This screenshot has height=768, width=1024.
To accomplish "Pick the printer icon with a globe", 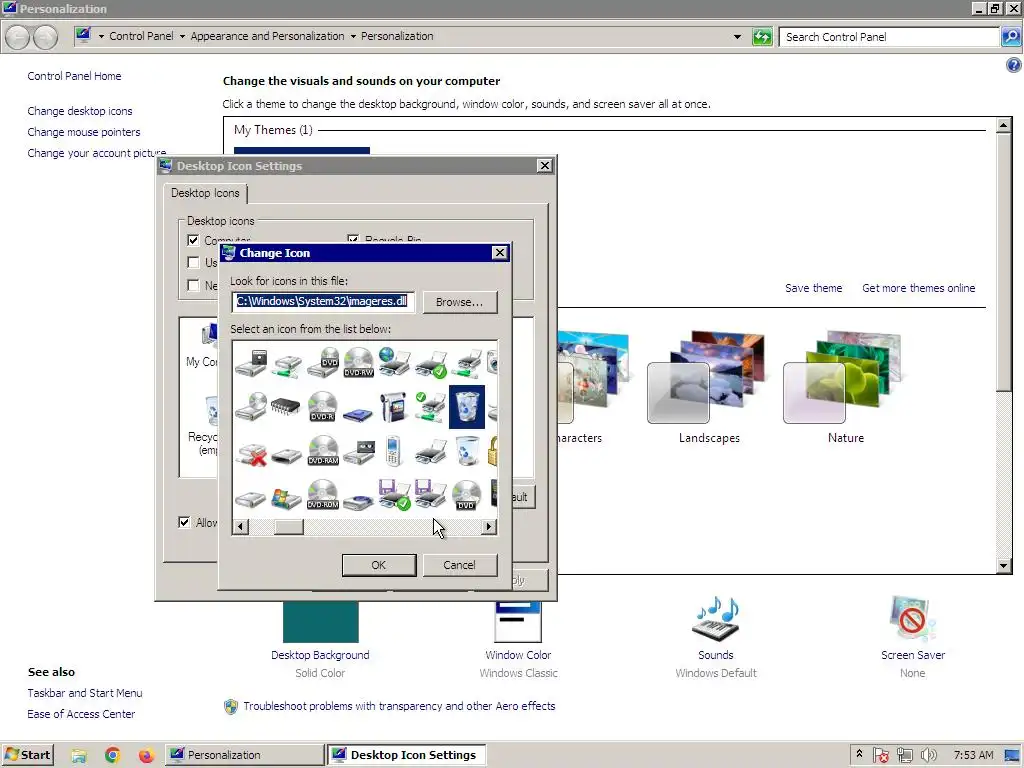I will point(394,362).
